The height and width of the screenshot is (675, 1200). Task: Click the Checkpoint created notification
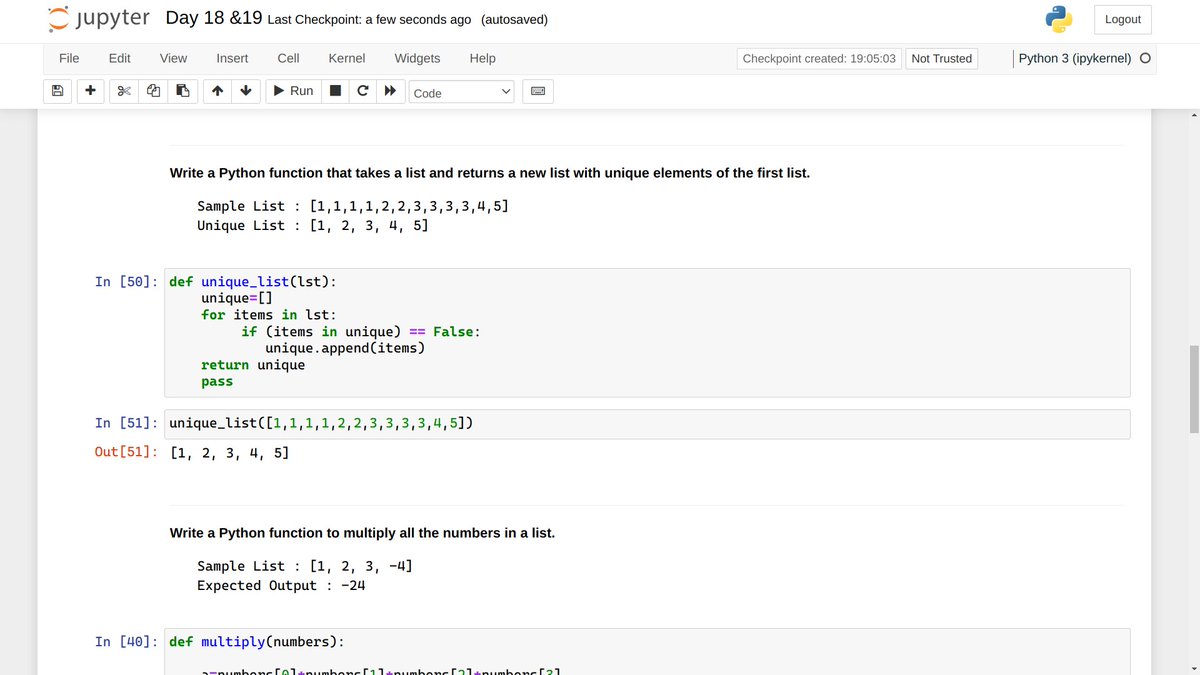click(819, 58)
